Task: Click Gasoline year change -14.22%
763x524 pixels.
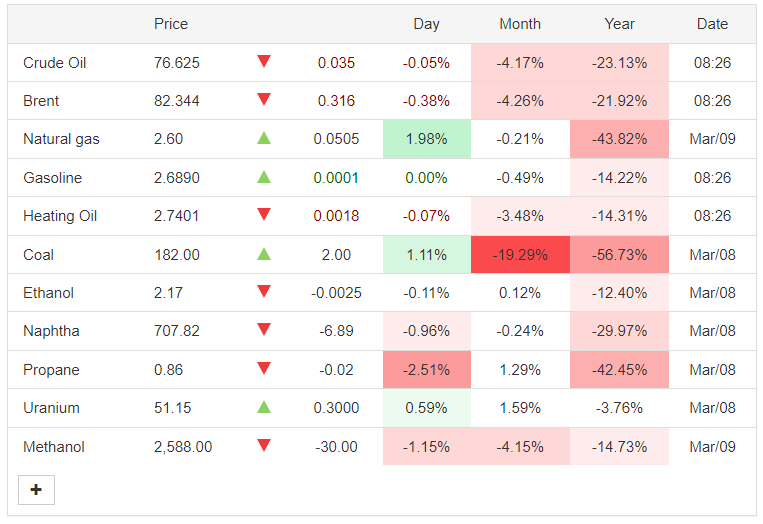Action: (619, 178)
